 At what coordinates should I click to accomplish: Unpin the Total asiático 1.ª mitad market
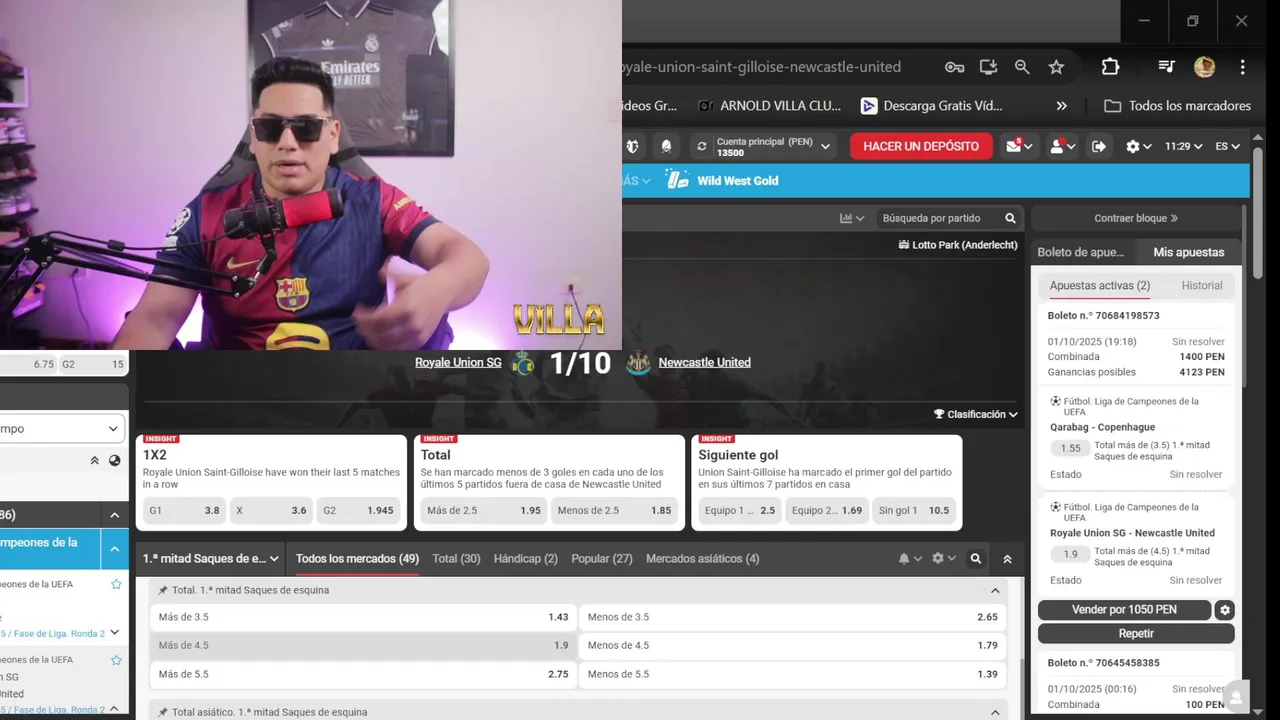[163, 712]
